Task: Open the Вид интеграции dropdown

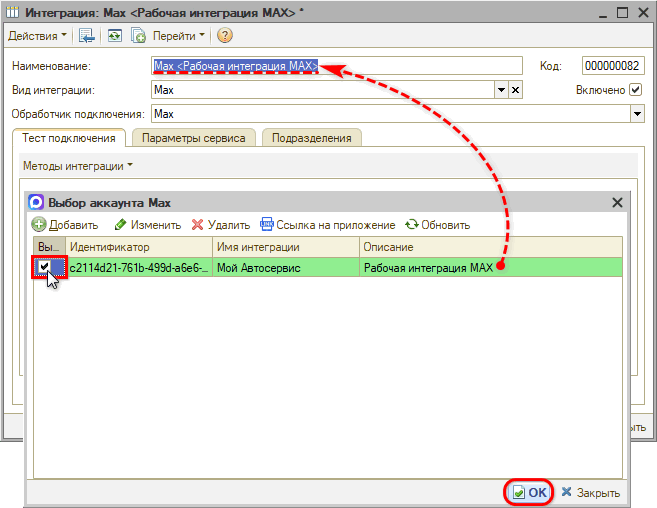Action: (x=501, y=90)
